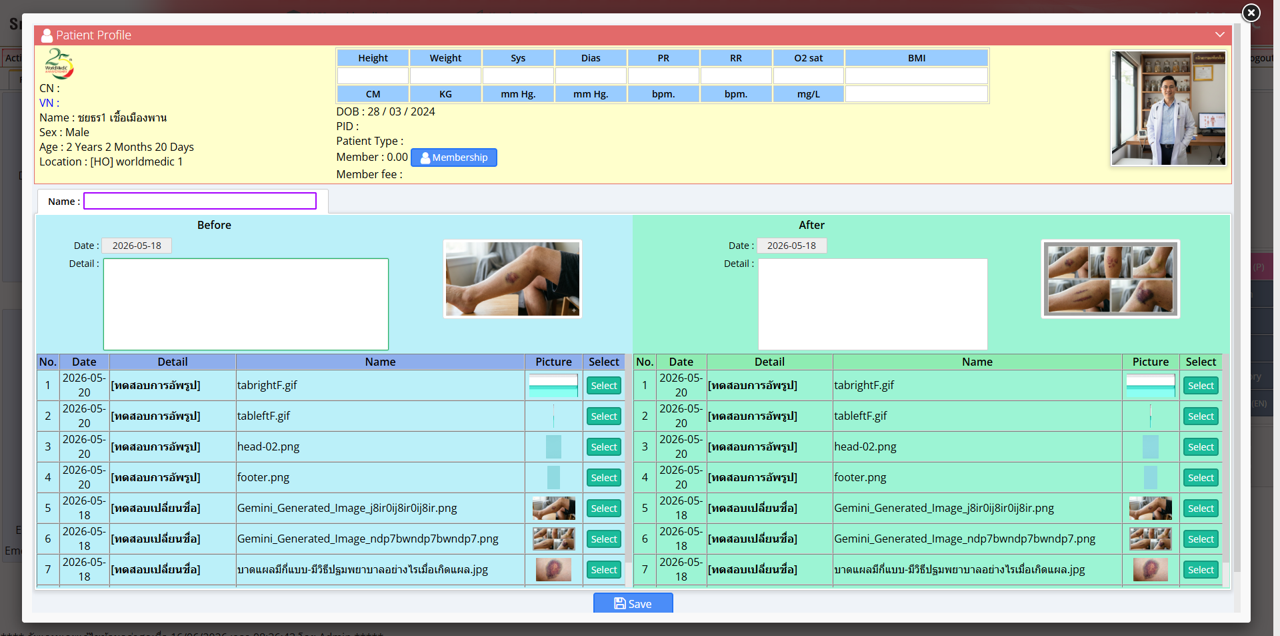Viewport: 1280px width, 636px height.
Task: Open tabrightF.gif picture thumbnail in After table
Action: (x=1150, y=385)
